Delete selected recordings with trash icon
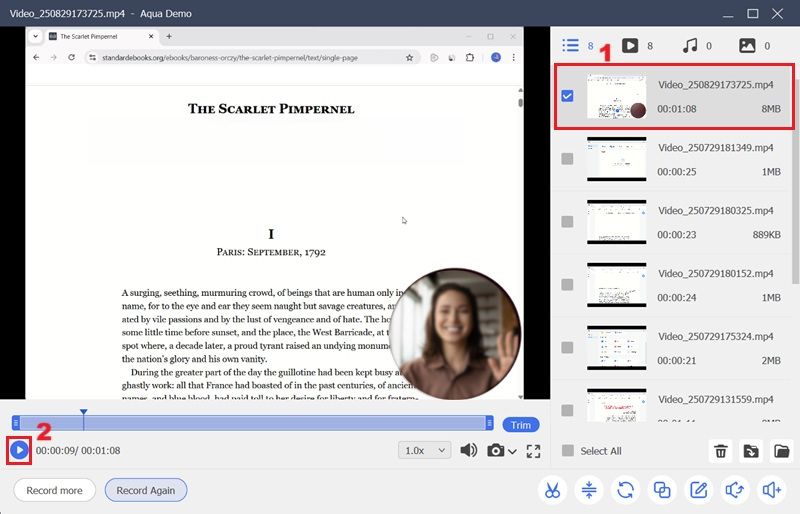This screenshot has height=514, width=800. pyautogui.click(x=720, y=451)
